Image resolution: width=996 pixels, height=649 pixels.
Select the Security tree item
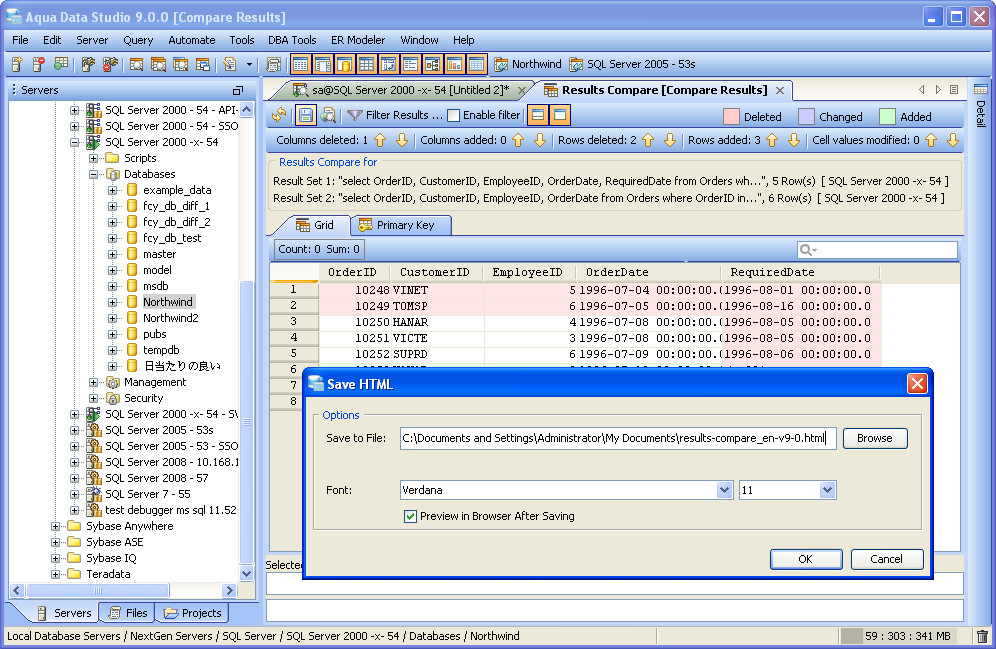coord(144,398)
